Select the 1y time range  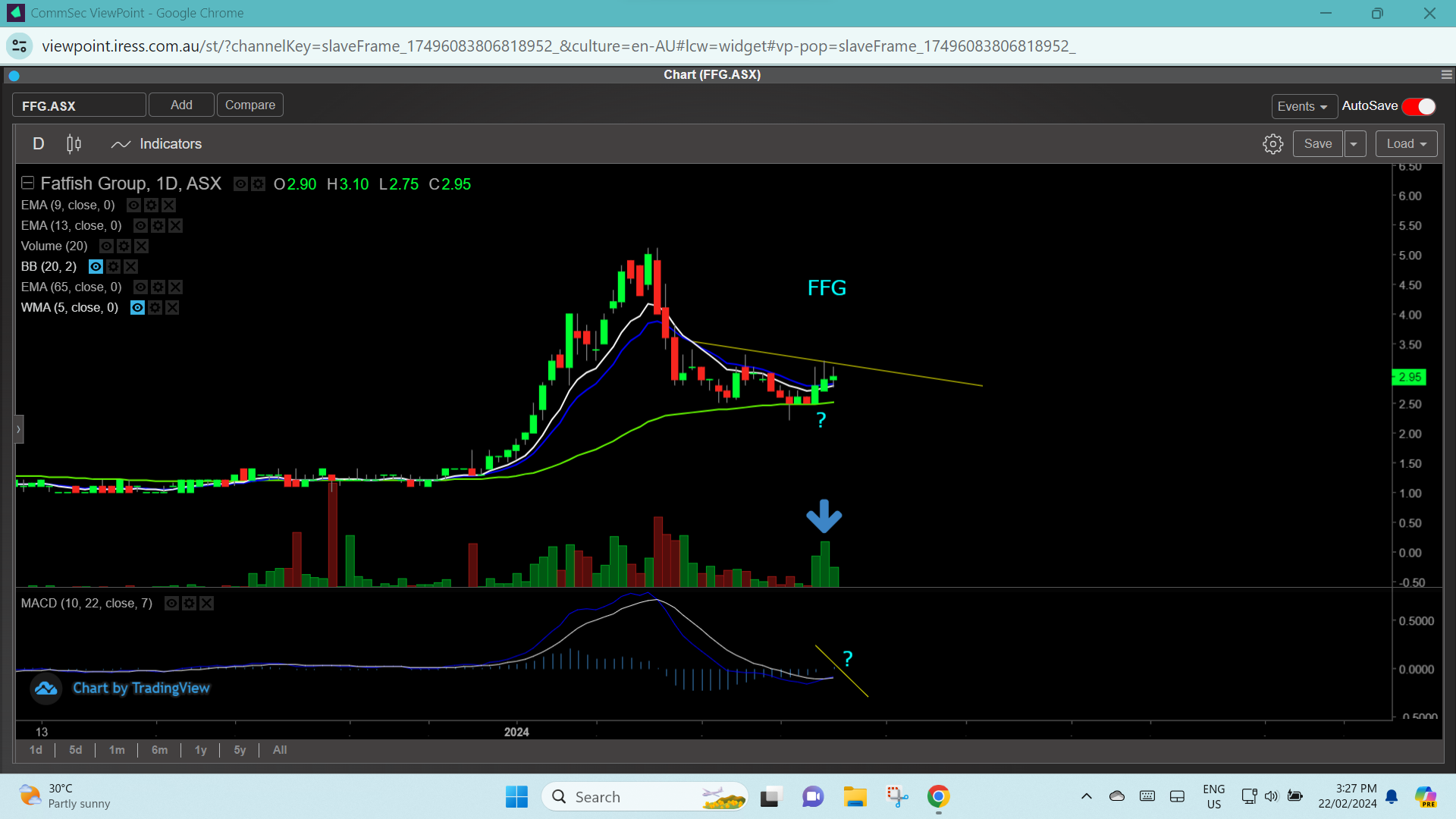200,750
